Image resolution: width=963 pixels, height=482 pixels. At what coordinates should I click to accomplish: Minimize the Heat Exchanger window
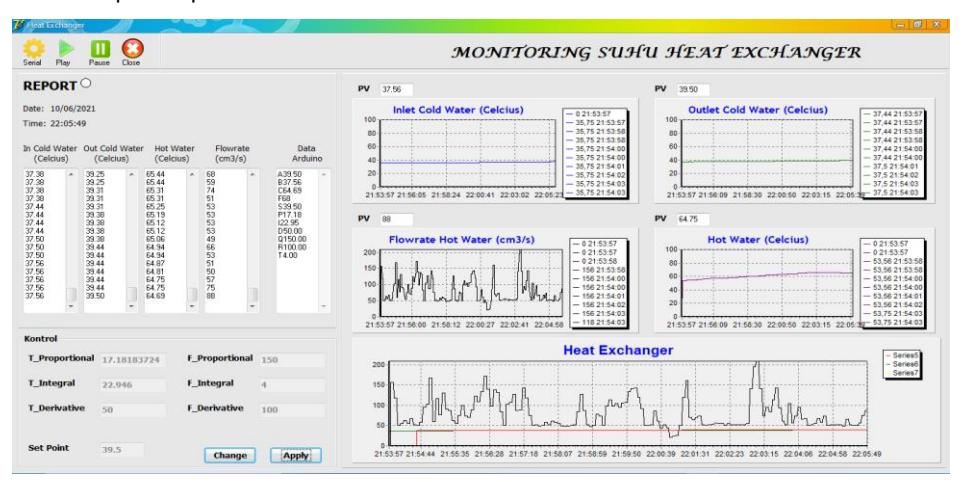900,25
